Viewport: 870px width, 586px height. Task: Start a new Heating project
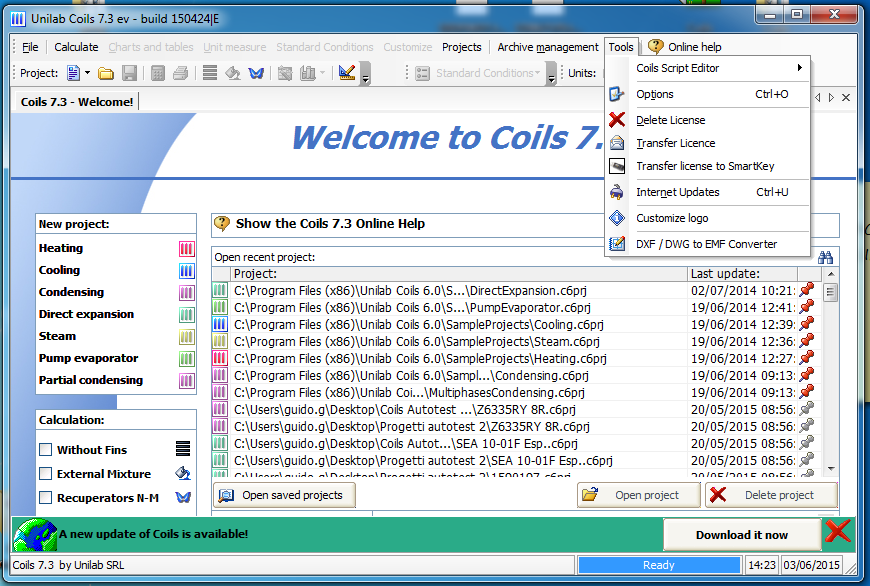[x=60, y=248]
